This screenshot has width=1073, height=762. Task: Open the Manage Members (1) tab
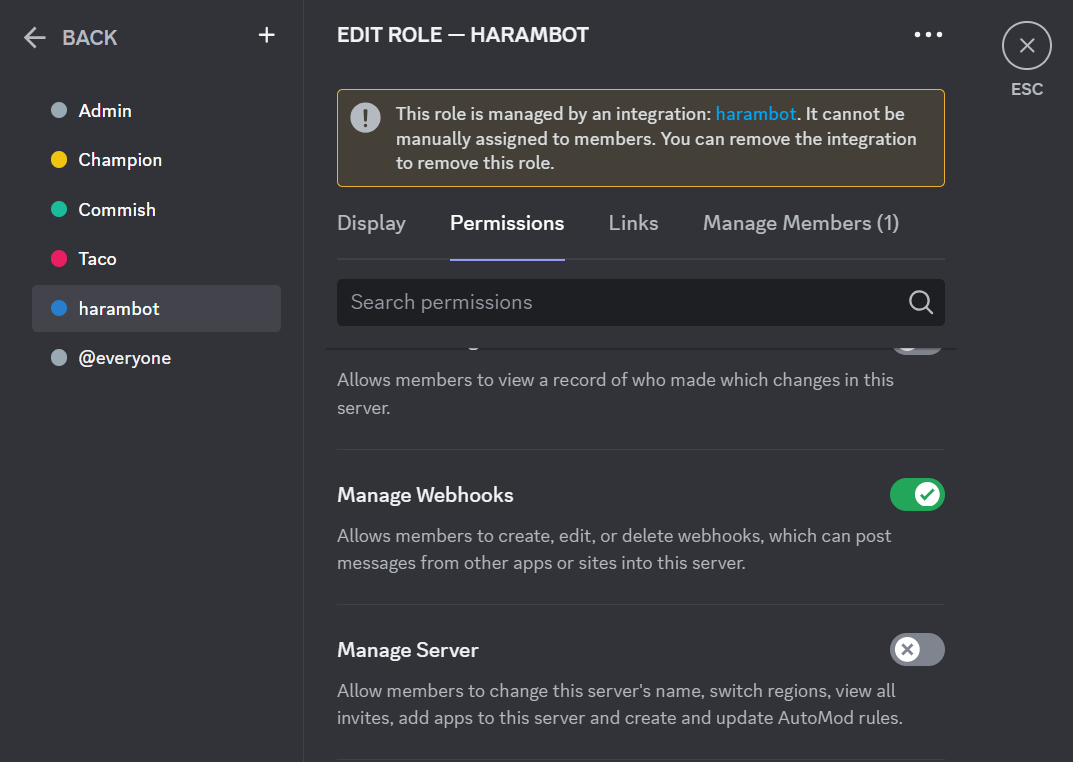[x=801, y=223]
